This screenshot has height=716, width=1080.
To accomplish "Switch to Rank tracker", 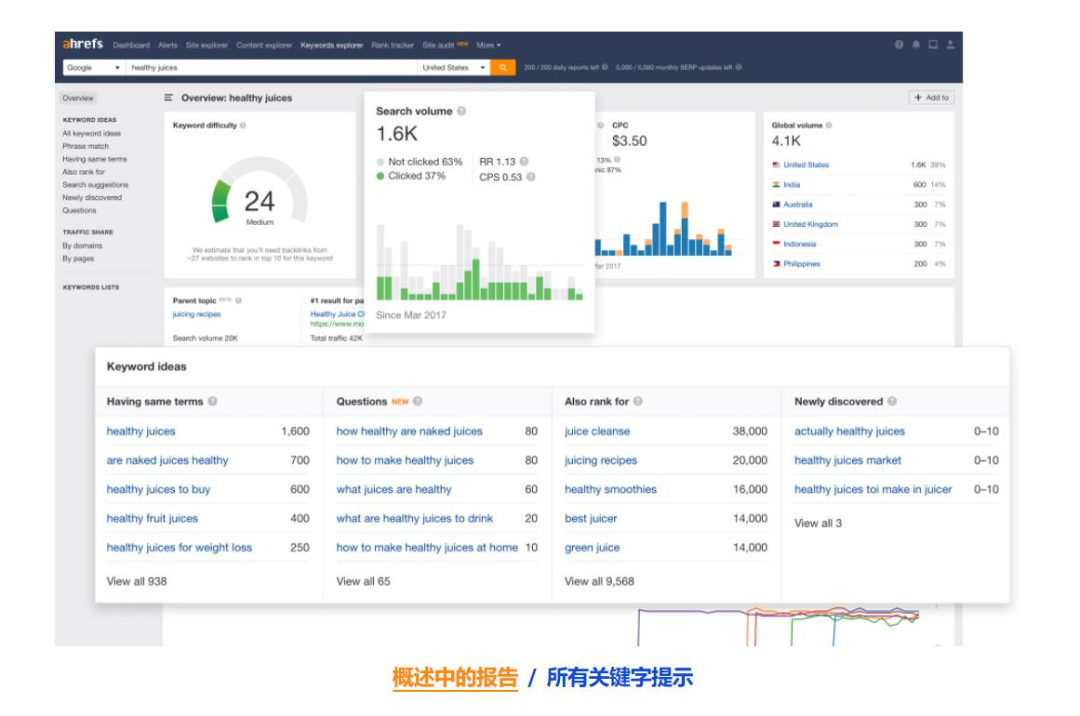I will click(x=392, y=45).
